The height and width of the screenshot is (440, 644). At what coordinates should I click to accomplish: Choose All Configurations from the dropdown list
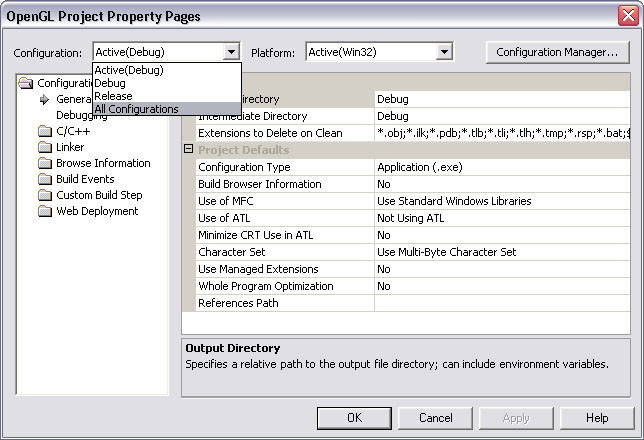136,109
